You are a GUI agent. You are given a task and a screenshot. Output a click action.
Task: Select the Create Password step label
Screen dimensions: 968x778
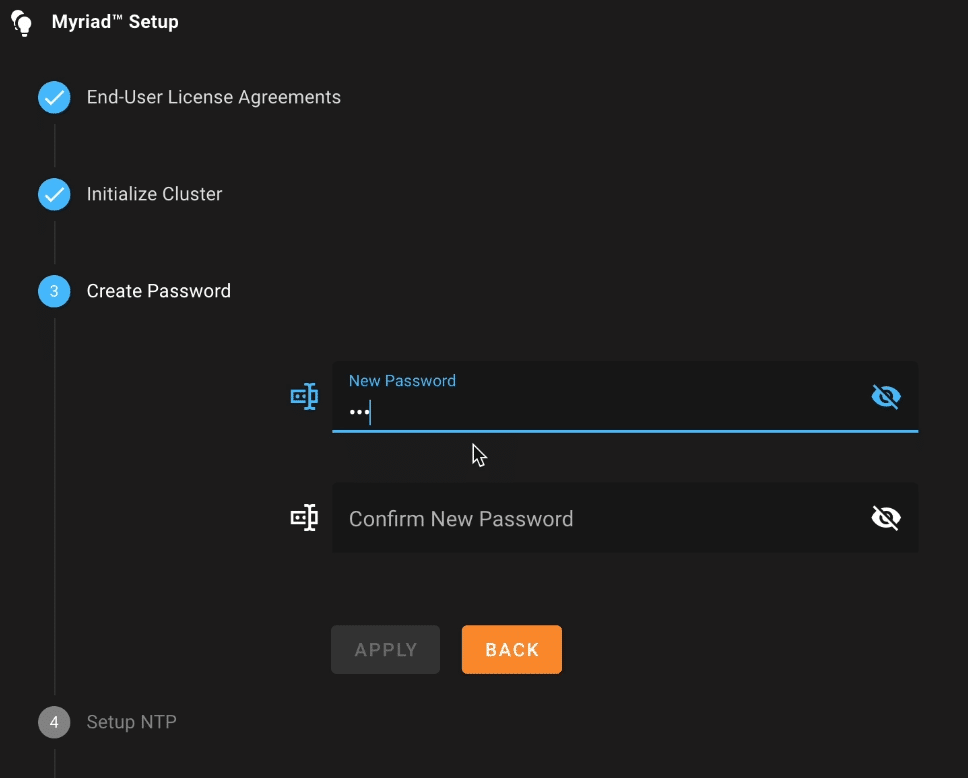[159, 291]
